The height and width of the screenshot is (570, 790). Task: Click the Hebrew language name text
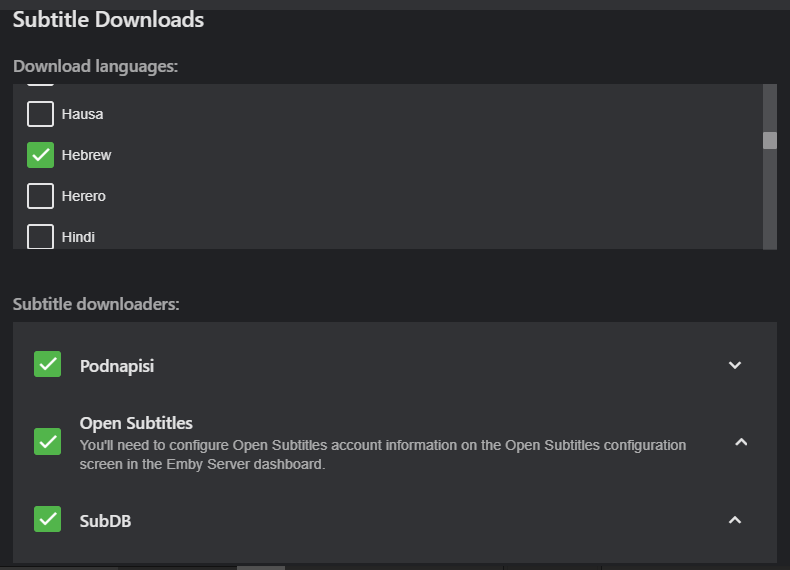(x=86, y=155)
